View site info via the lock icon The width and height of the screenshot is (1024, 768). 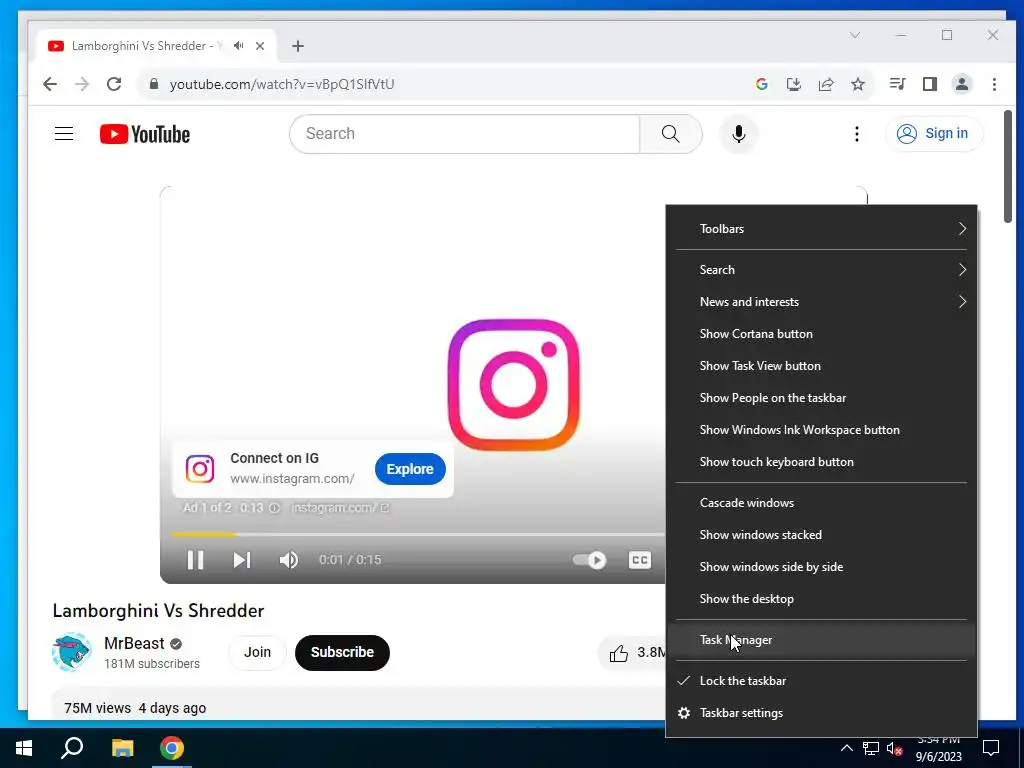154,84
